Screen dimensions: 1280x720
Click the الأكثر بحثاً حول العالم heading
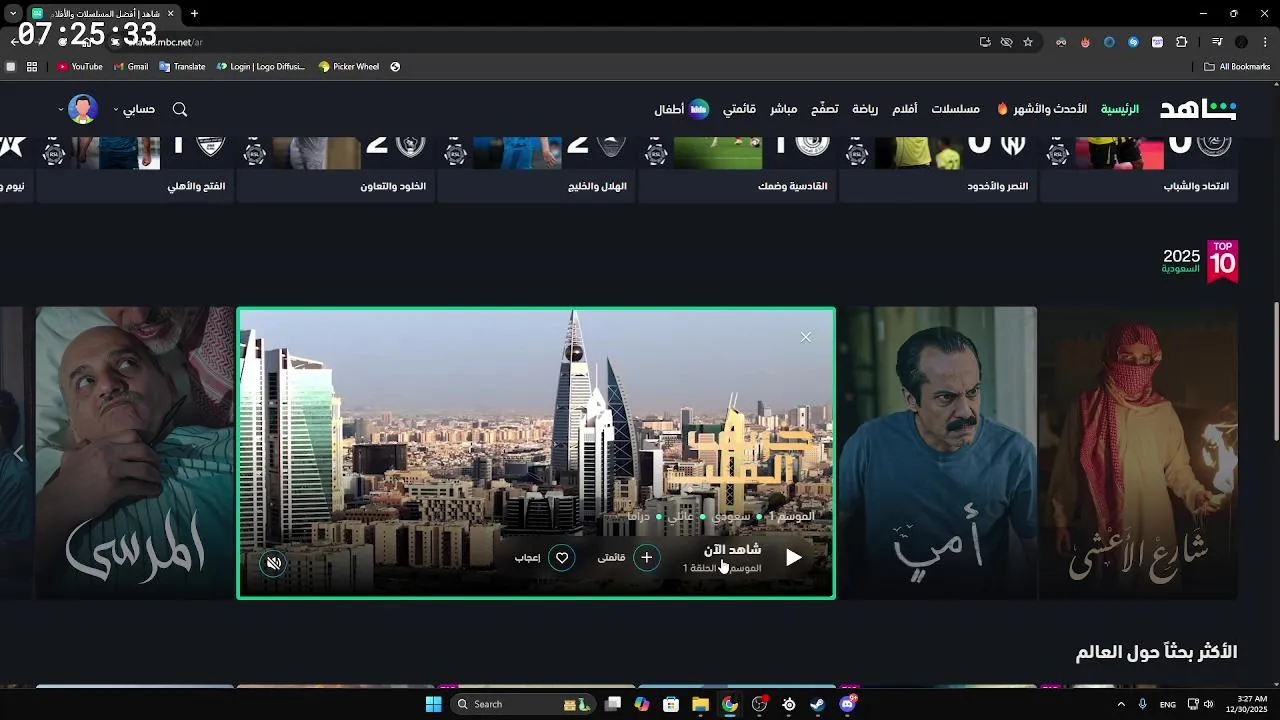click(x=1156, y=652)
